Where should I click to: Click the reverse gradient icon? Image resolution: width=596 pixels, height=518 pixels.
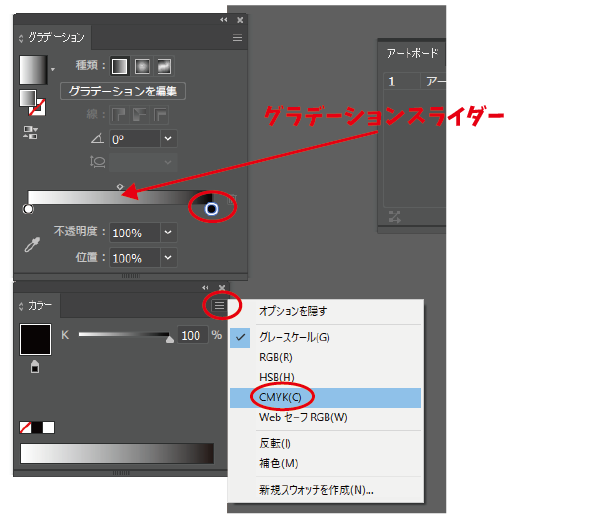tap(30, 133)
